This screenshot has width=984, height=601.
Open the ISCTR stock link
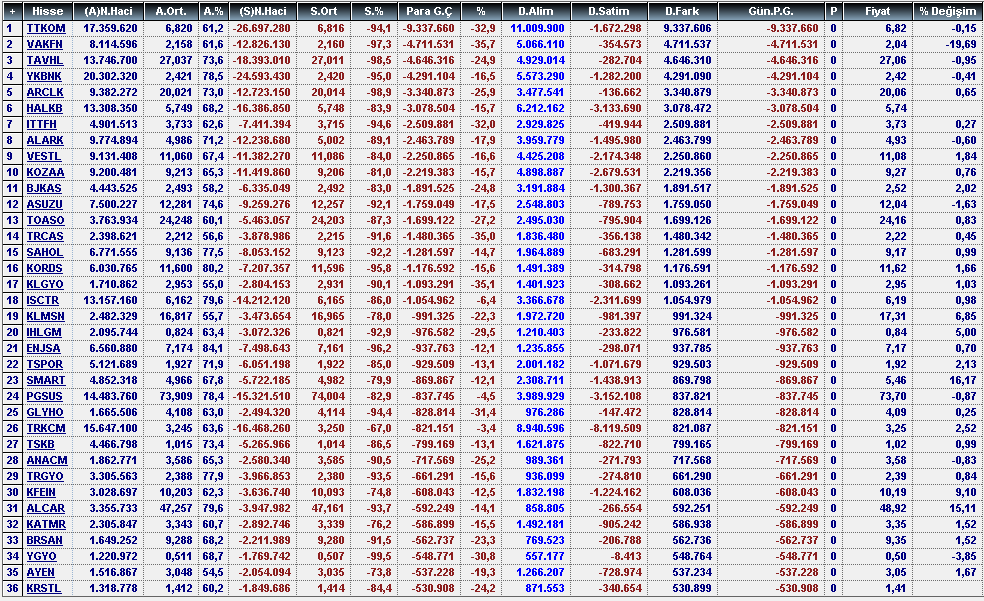click(x=43, y=300)
